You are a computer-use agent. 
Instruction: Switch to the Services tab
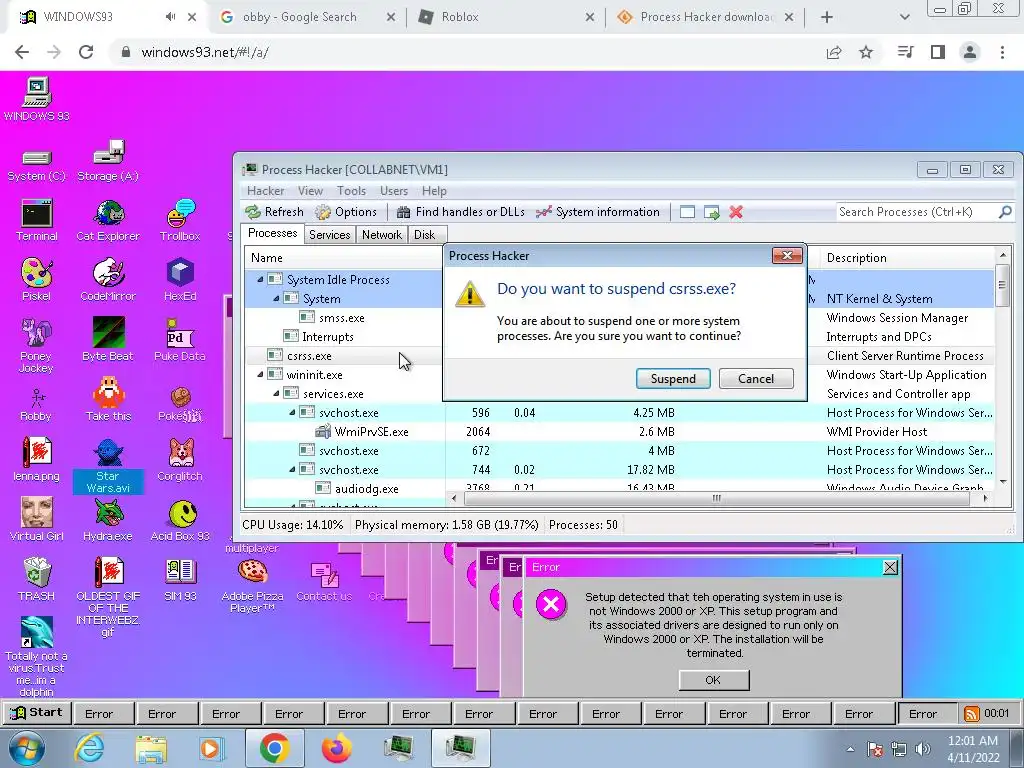[329, 234]
